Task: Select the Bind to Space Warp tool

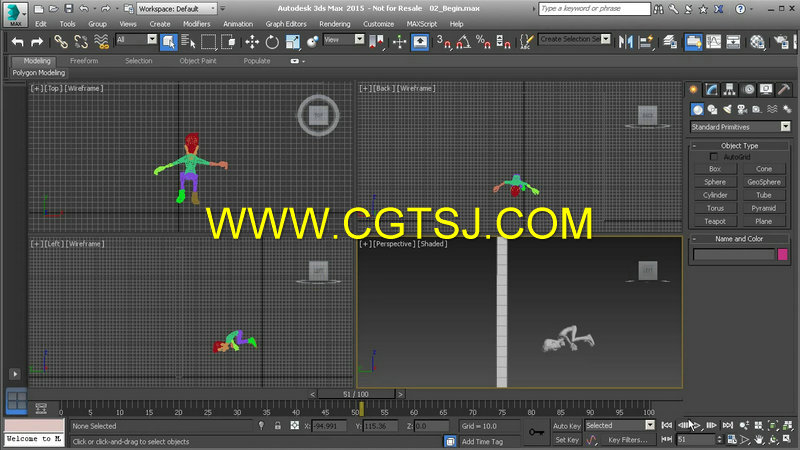Action: pos(101,42)
